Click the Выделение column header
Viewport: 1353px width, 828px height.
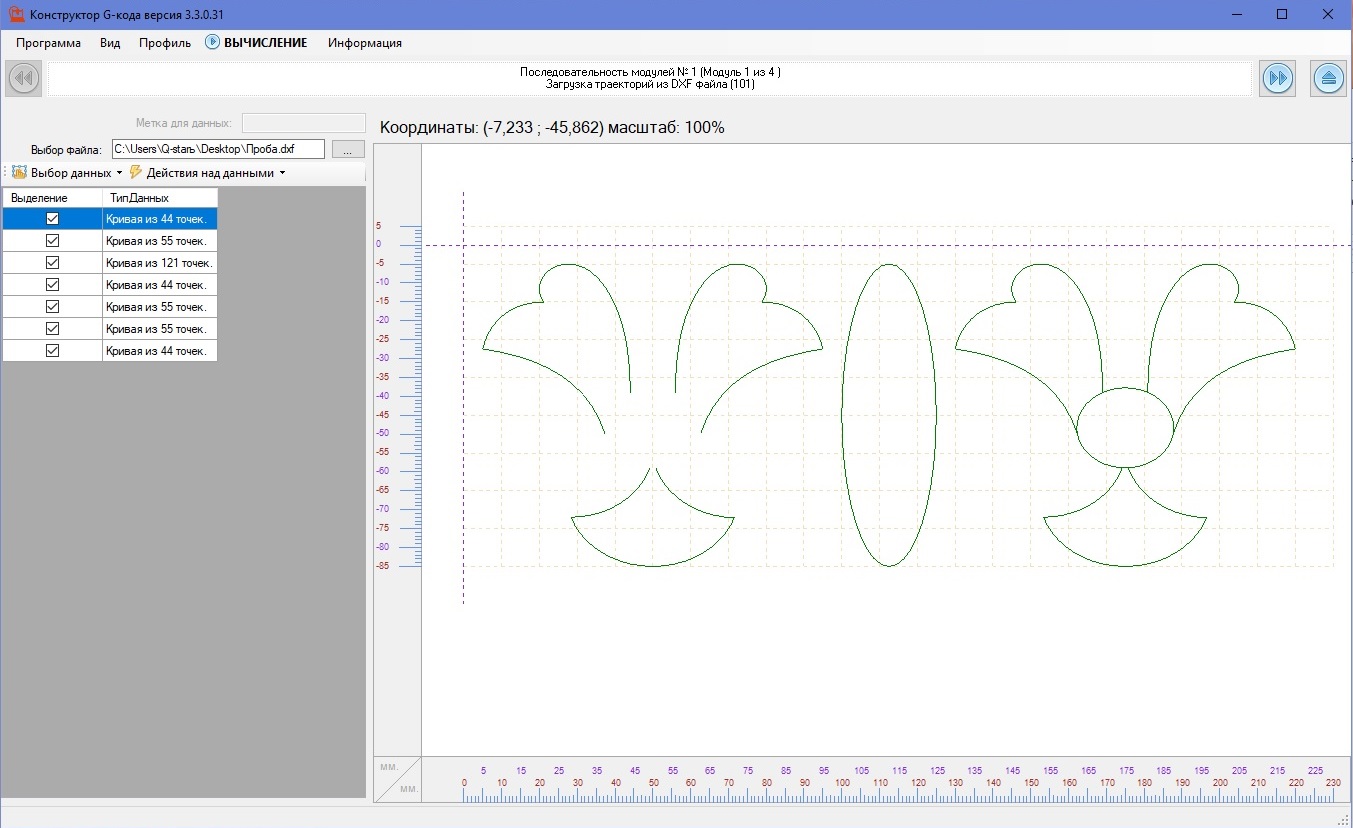(52, 198)
